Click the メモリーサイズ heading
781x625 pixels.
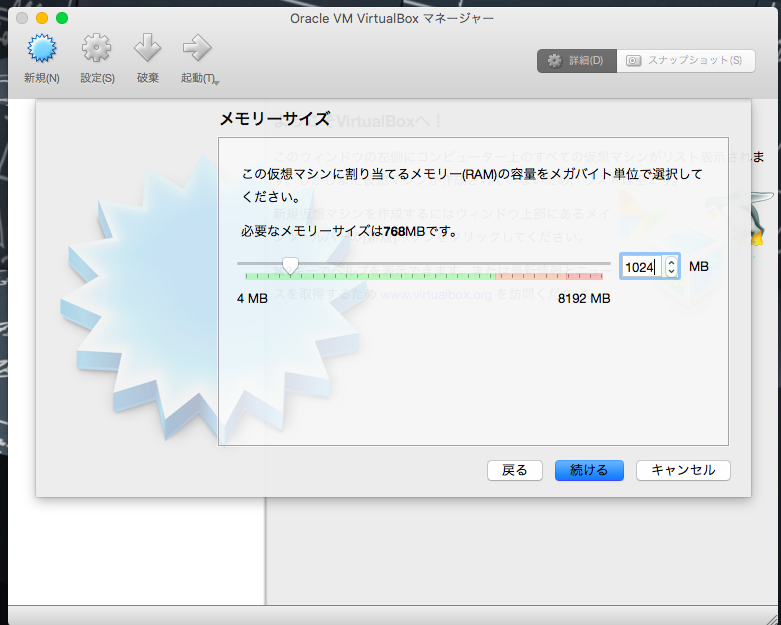click(274, 119)
